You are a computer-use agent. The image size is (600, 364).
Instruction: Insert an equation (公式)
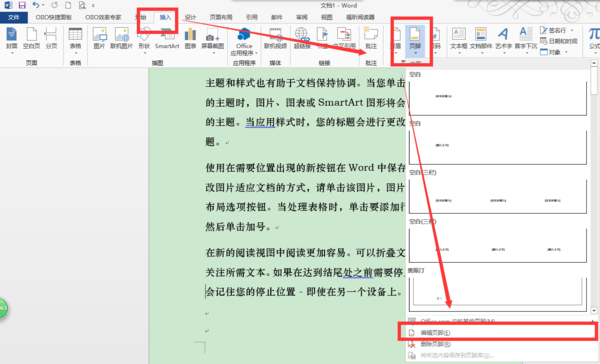click(x=594, y=40)
